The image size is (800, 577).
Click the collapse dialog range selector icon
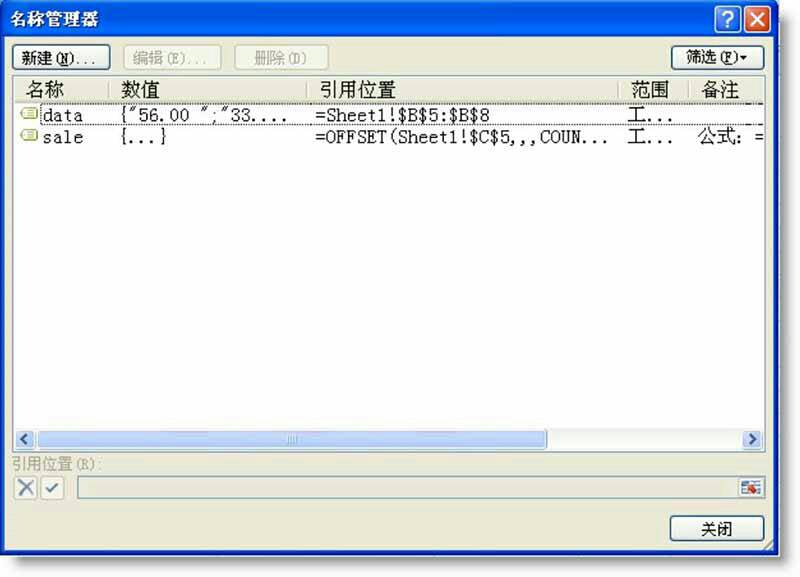pyautogui.click(x=750, y=488)
